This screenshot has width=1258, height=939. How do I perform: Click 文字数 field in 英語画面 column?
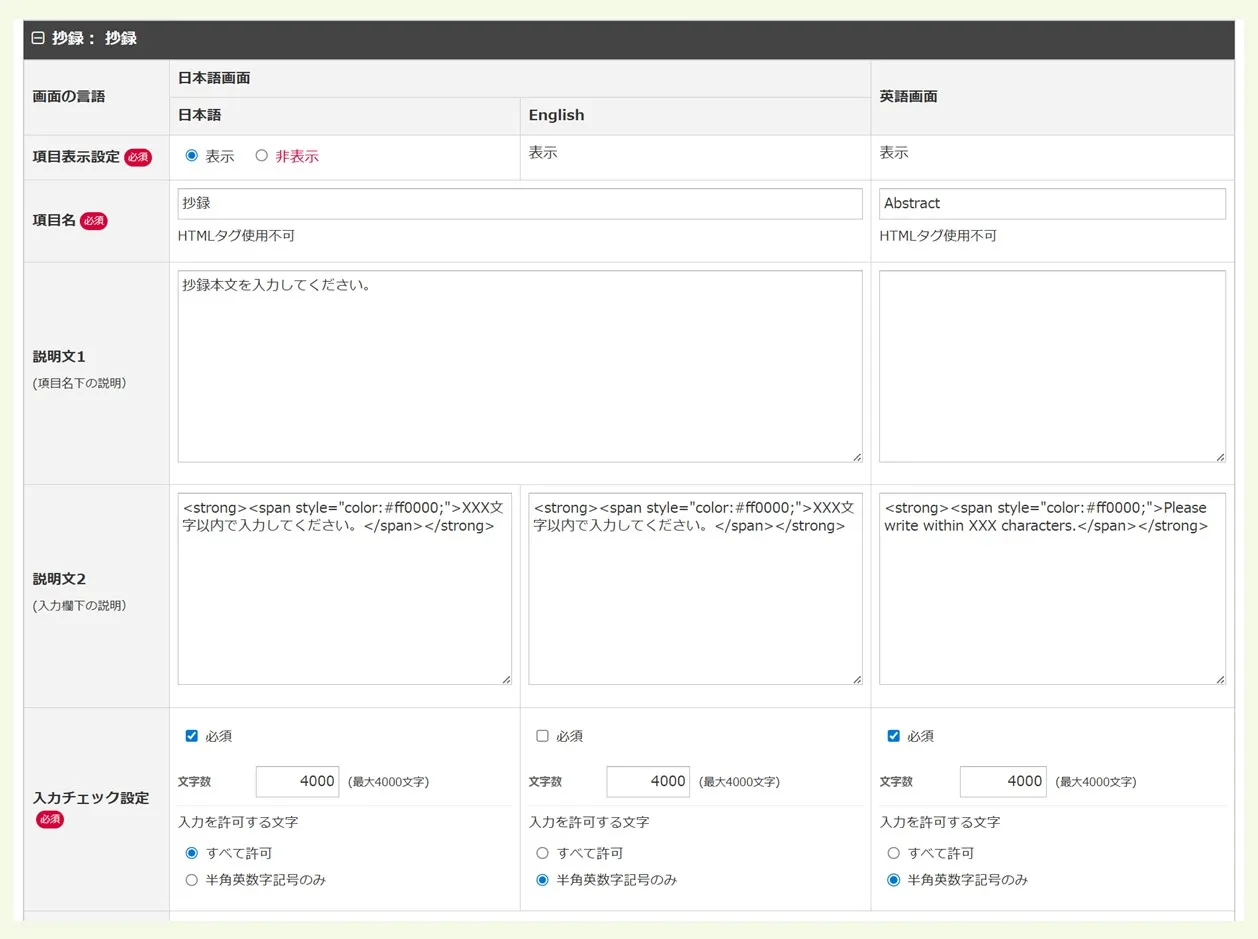(x=1002, y=781)
